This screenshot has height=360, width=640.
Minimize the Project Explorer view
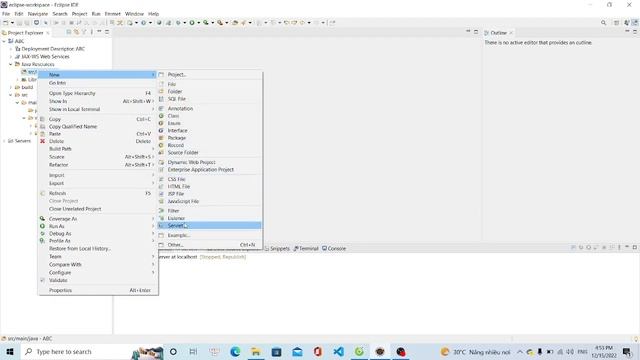[99, 32]
